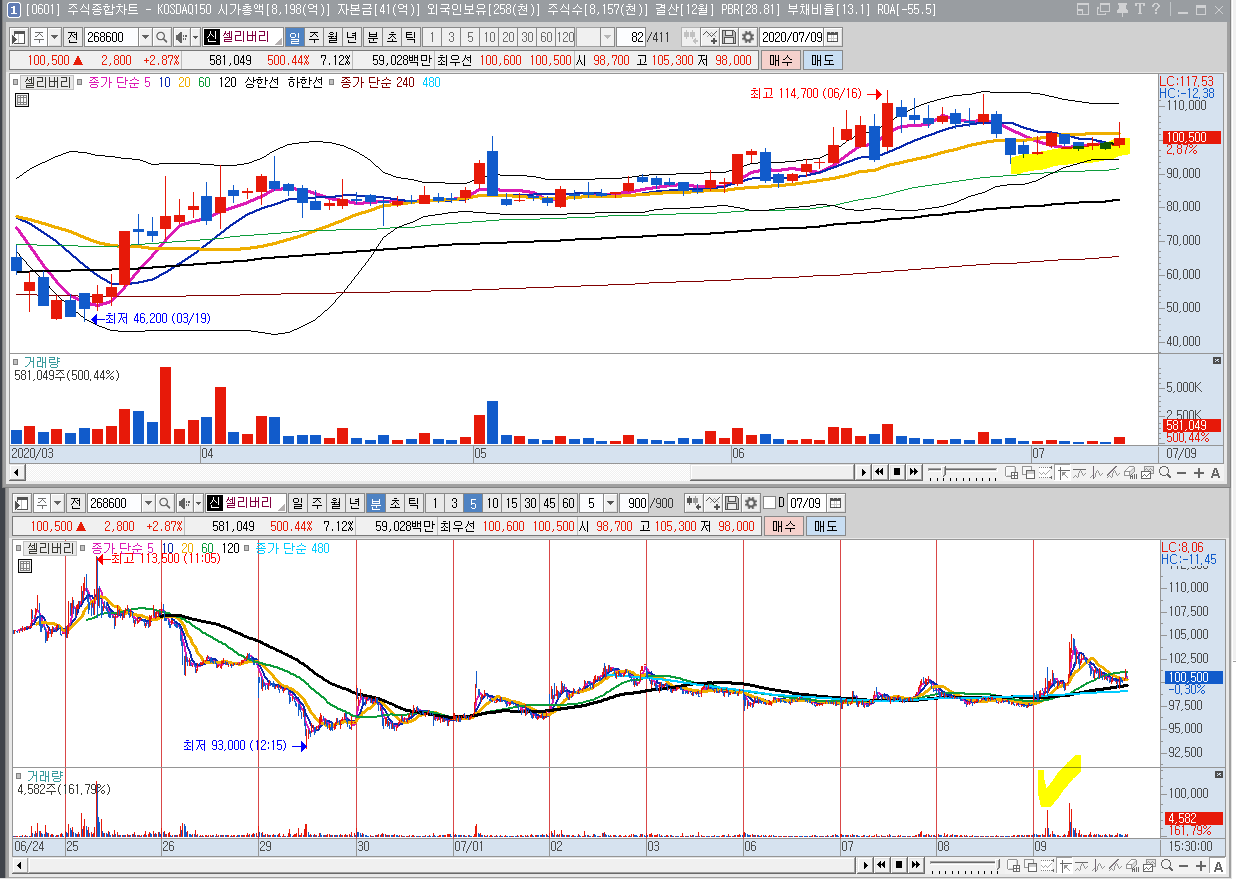Click the line-draw tool icon in top chart toolbar
The height and width of the screenshot is (879, 1236).
tap(710, 37)
